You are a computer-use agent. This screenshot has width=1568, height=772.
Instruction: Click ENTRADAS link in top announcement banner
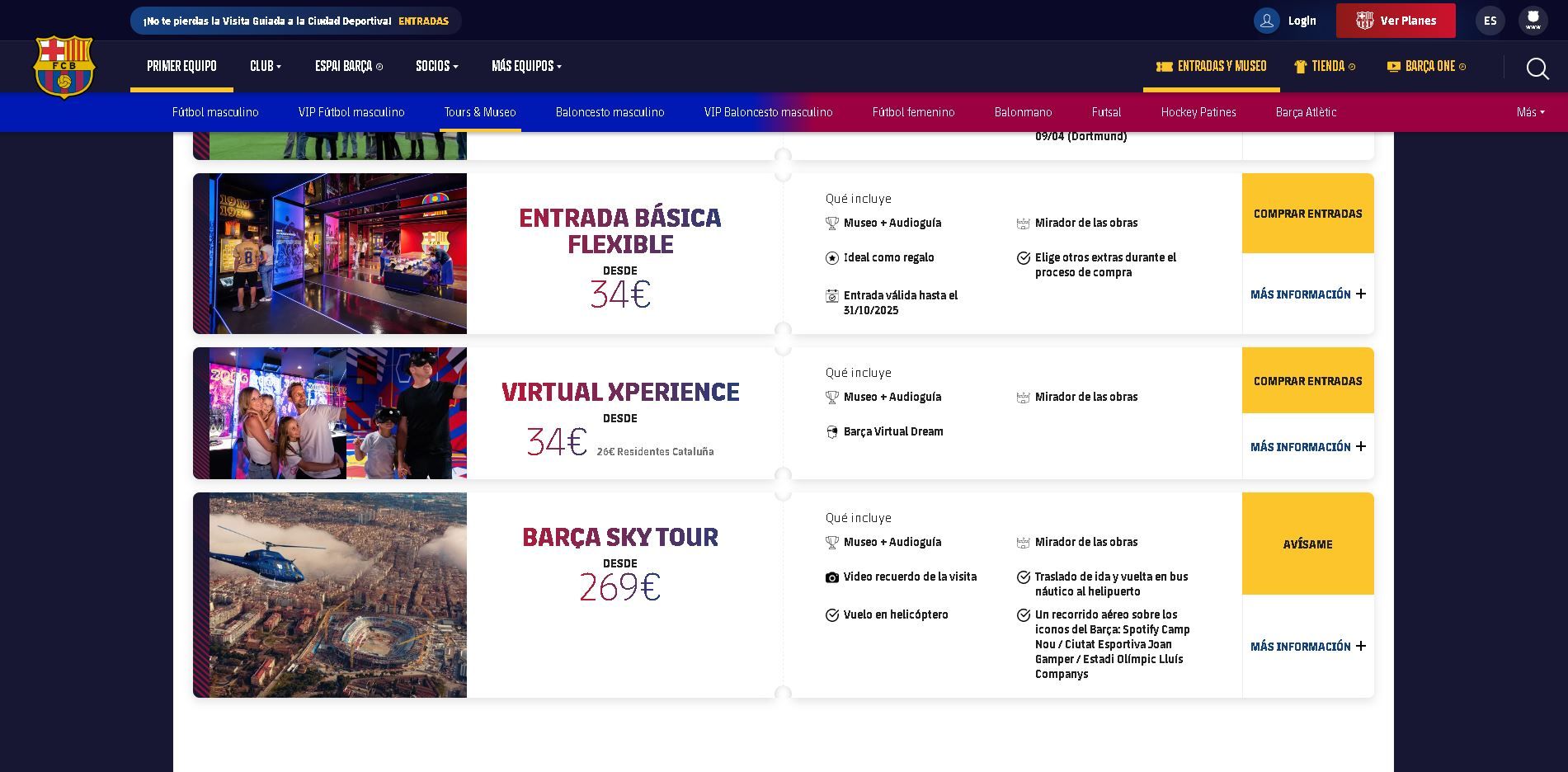(x=423, y=21)
